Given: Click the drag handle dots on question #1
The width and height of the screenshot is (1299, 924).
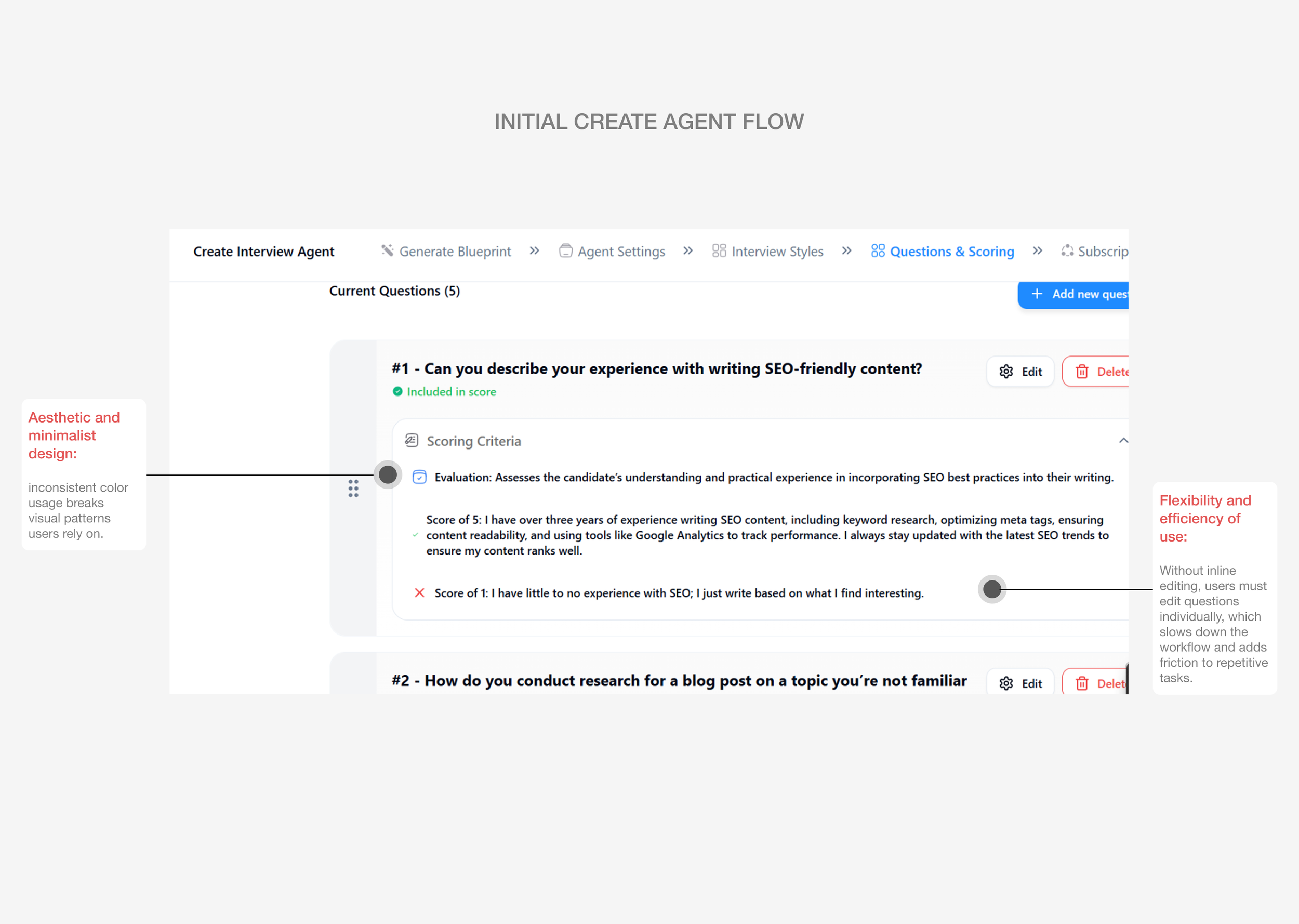Looking at the screenshot, I should pos(353,488).
